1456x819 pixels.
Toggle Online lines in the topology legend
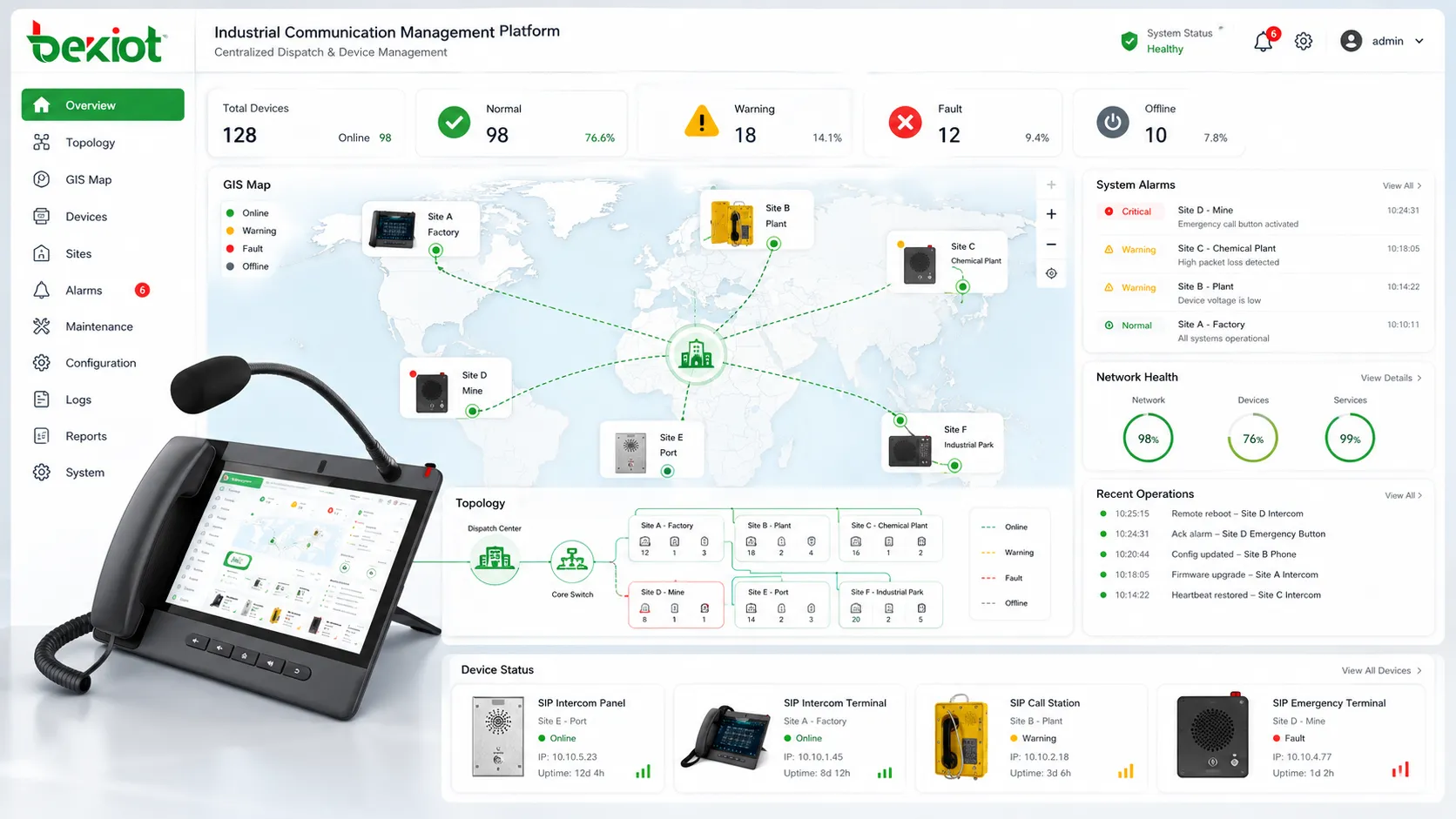(1004, 527)
